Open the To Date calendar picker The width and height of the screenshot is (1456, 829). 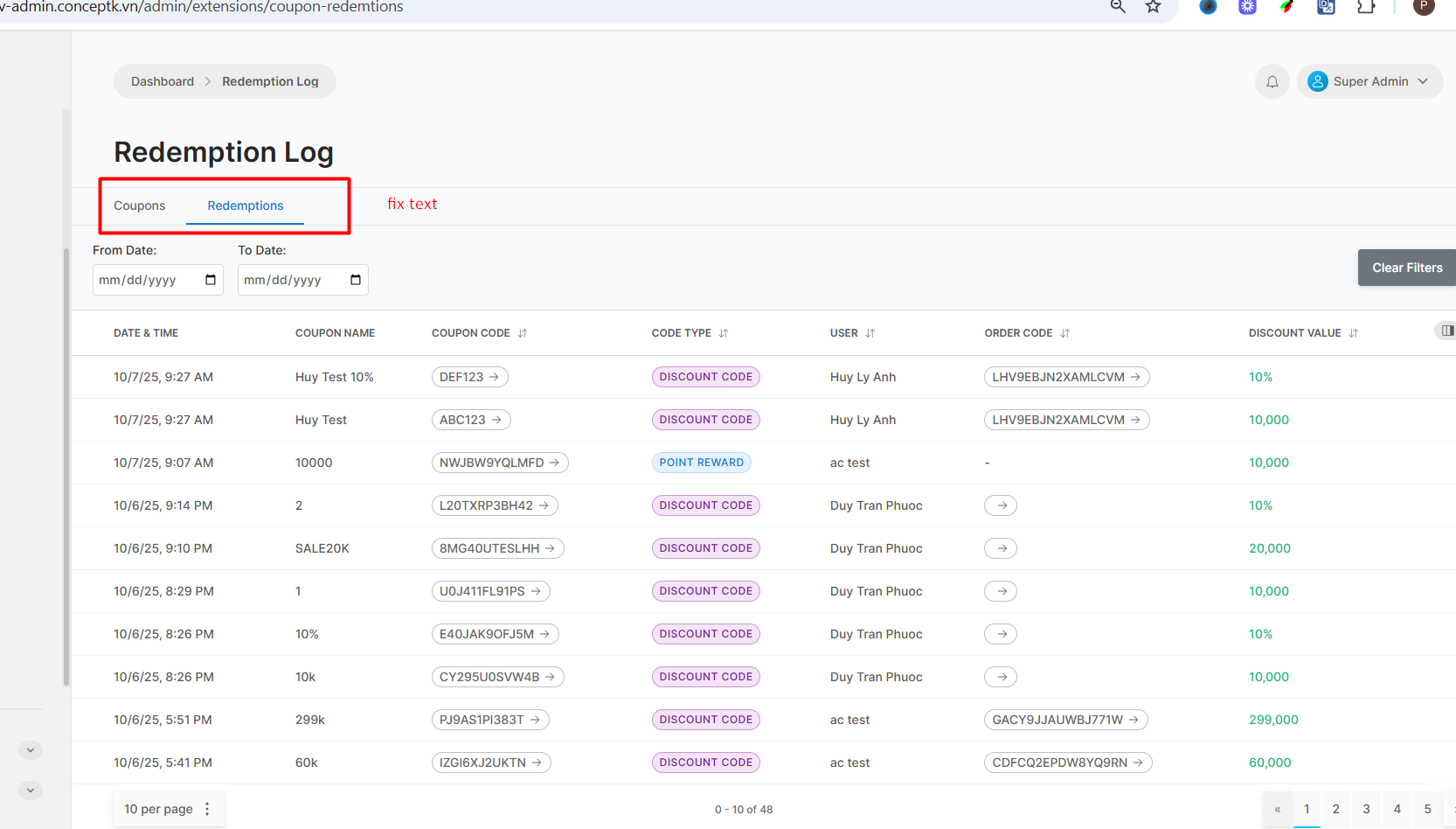(356, 280)
